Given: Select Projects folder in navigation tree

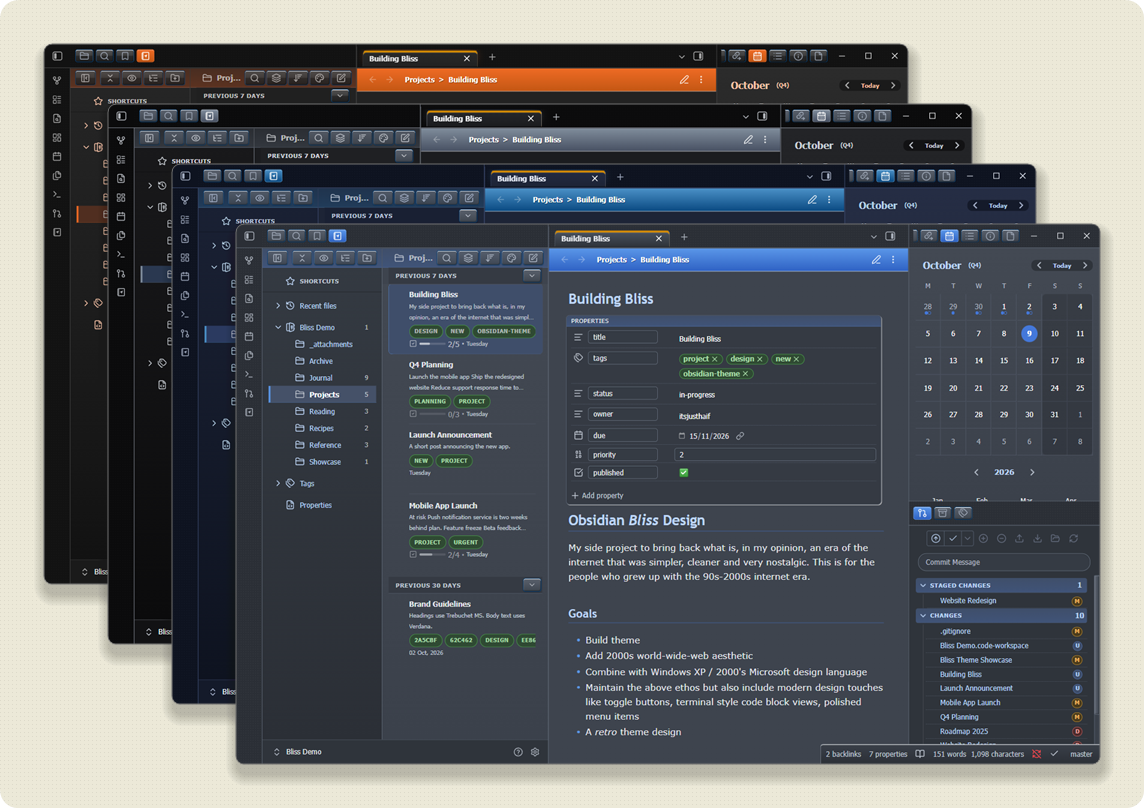Looking at the screenshot, I should (322, 394).
